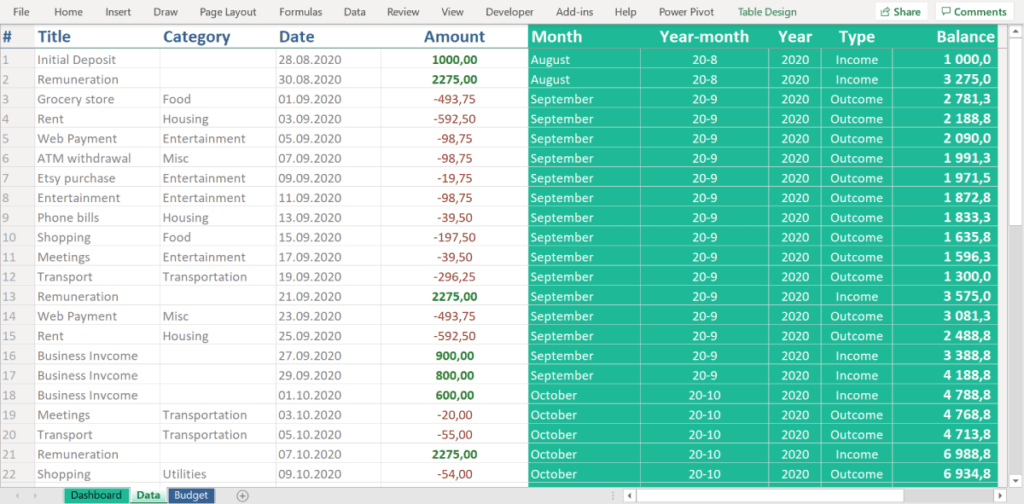Select the 1000,00 amount cell
The width and height of the screenshot is (1024, 504).
(x=454, y=59)
